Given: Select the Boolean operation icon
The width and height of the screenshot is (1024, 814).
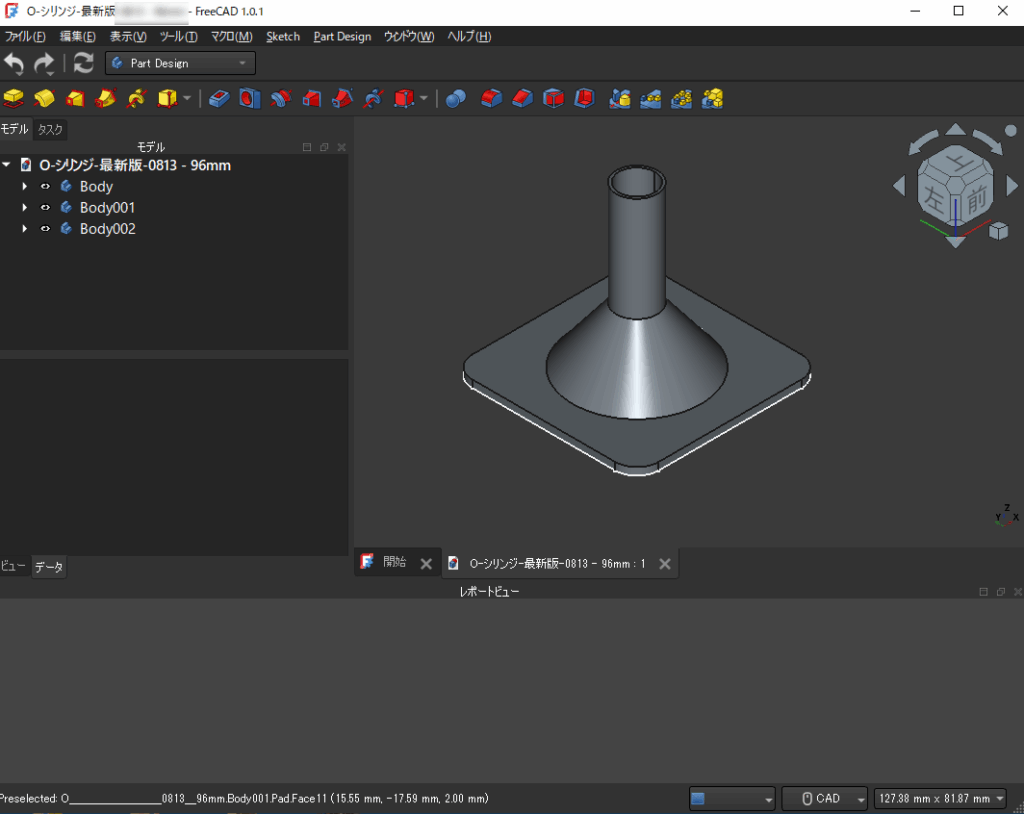Looking at the screenshot, I should coord(456,98).
